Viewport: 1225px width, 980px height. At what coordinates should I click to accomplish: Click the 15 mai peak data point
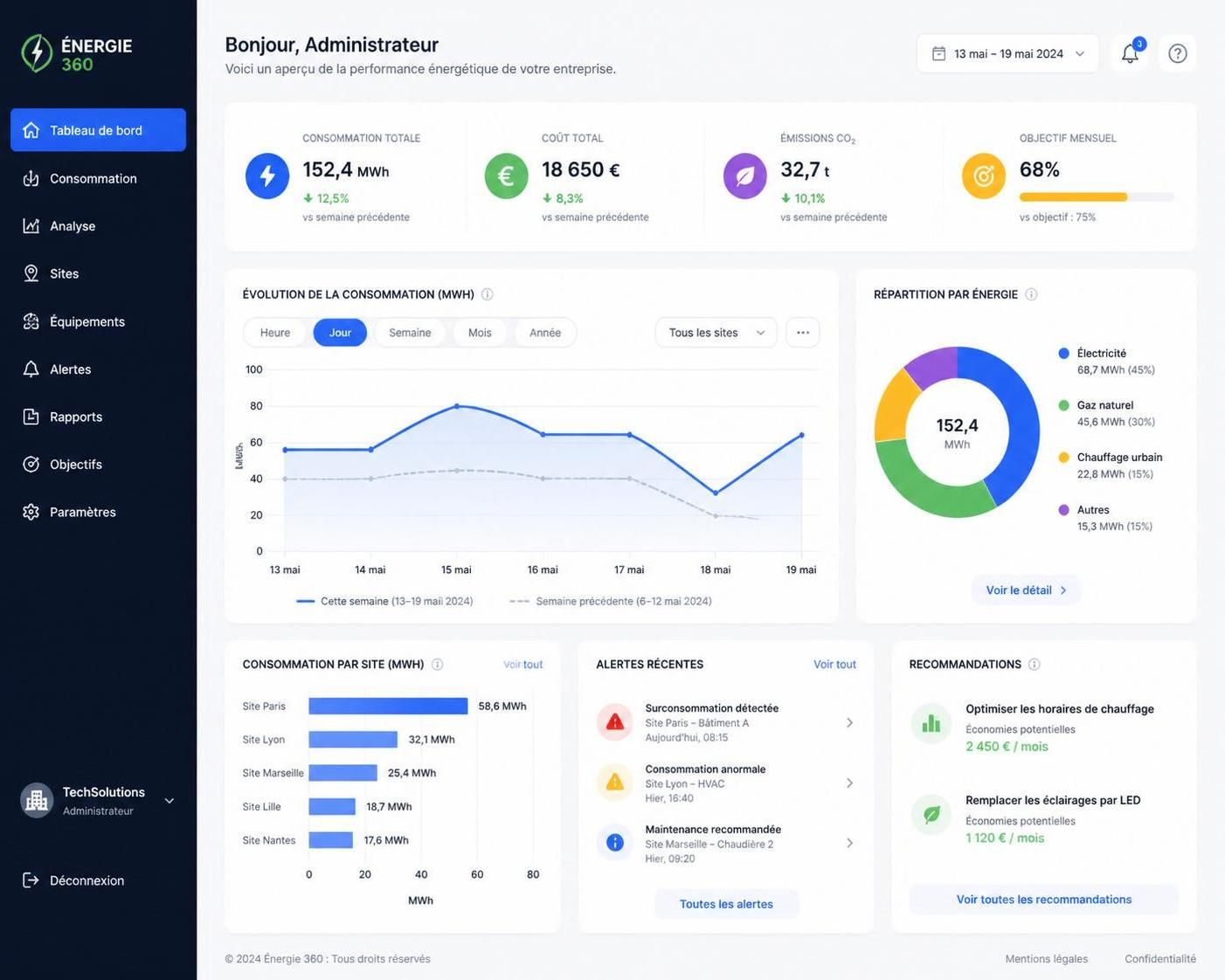457,406
